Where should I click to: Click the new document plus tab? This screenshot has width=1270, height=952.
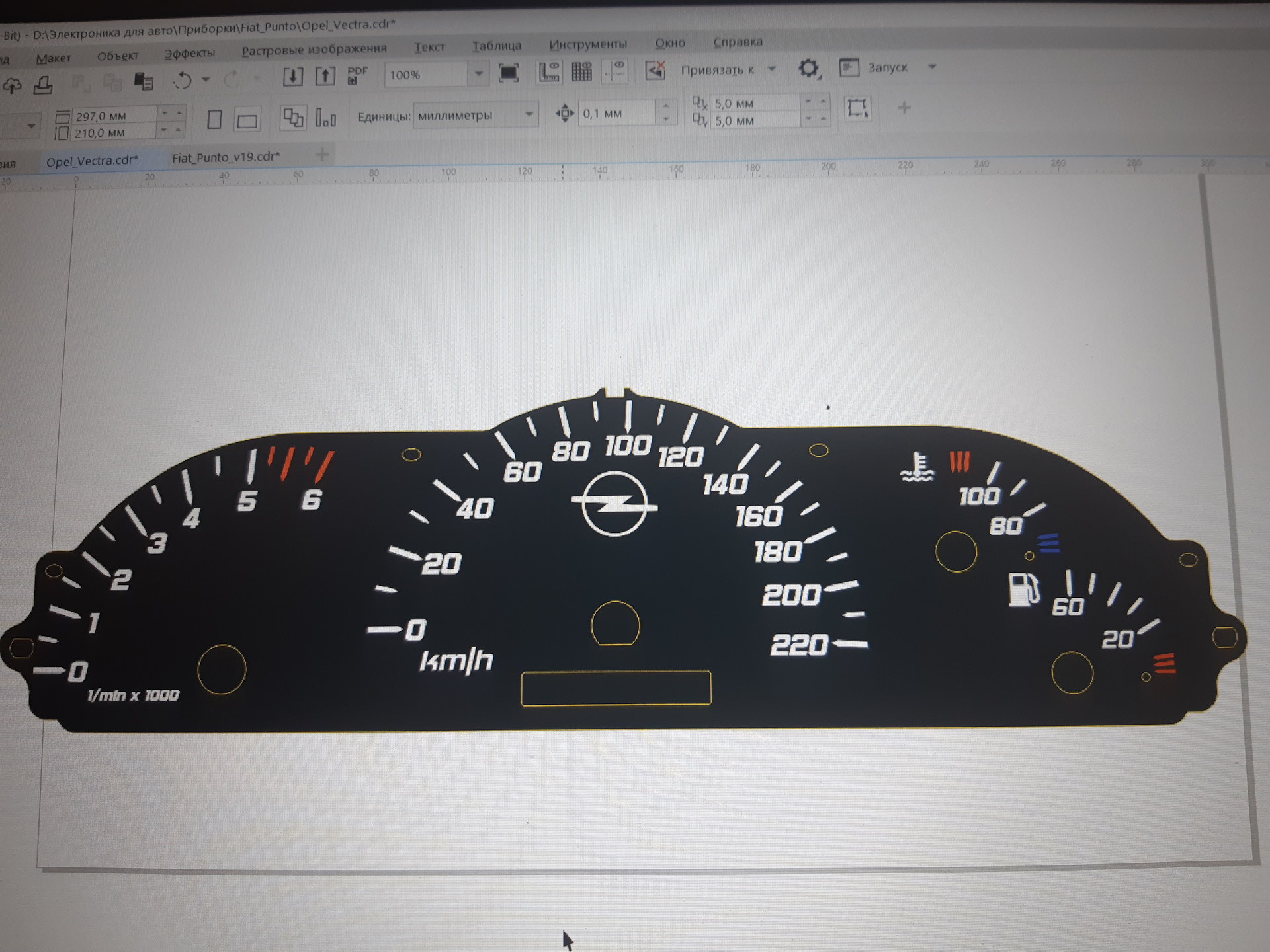[x=322, y=155]
